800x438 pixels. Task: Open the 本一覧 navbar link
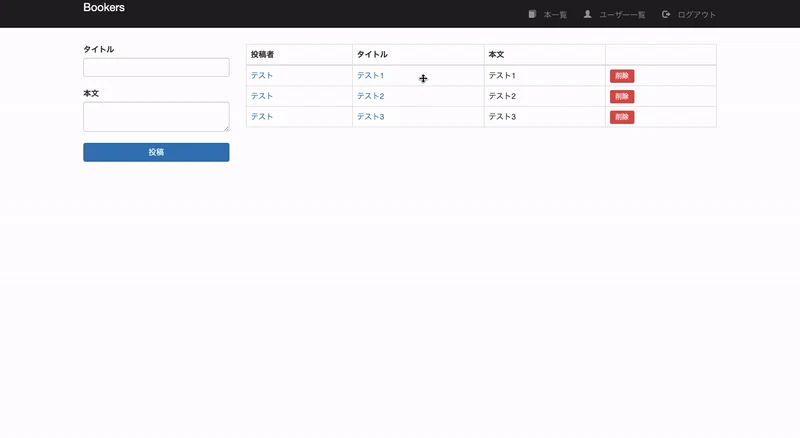(555, 15)
